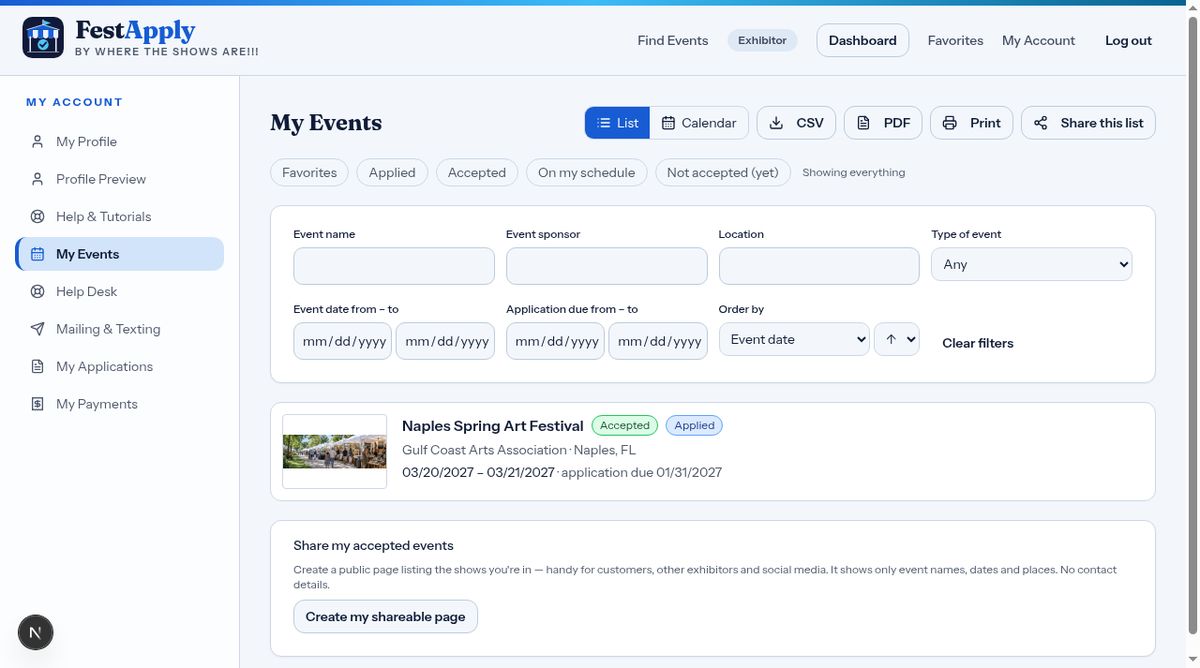
Task: Open My Account in the top navigation
Action: point(1038,41)
